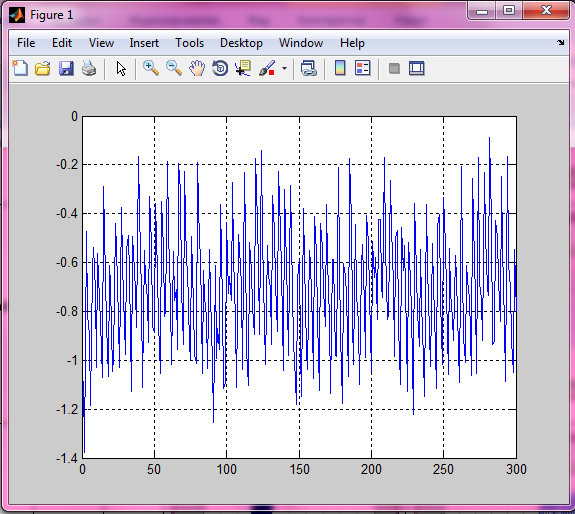Open the Tools menu
Viewport: 575px width, 514px height.
click(x=189, y=43)
